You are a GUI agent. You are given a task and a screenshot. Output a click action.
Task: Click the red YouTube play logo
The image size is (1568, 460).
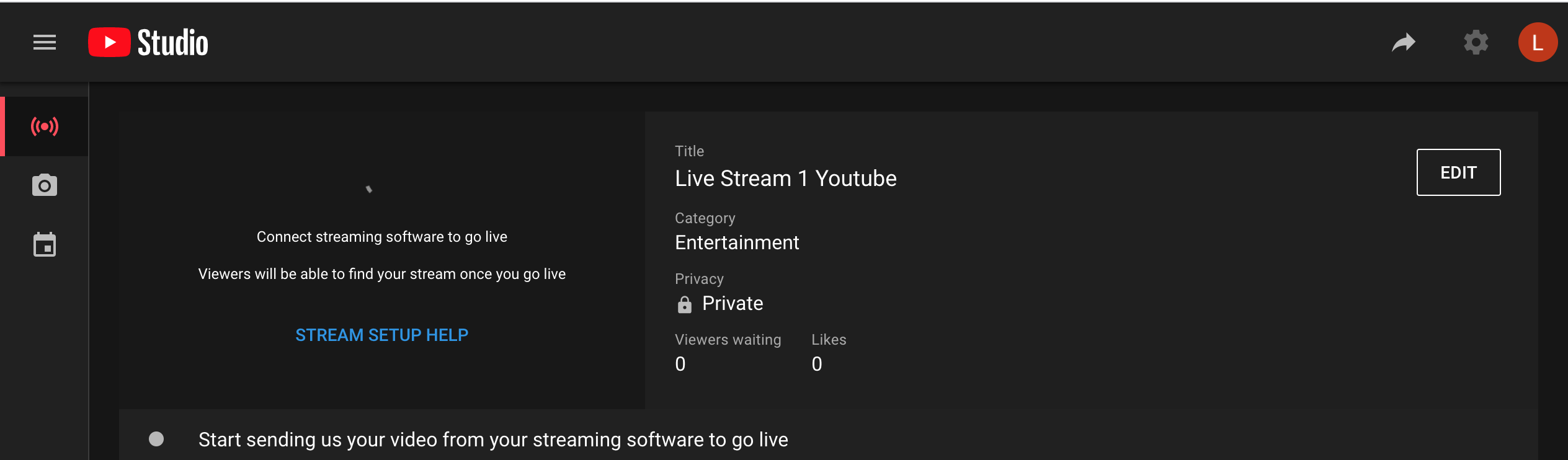pos(109,43)
